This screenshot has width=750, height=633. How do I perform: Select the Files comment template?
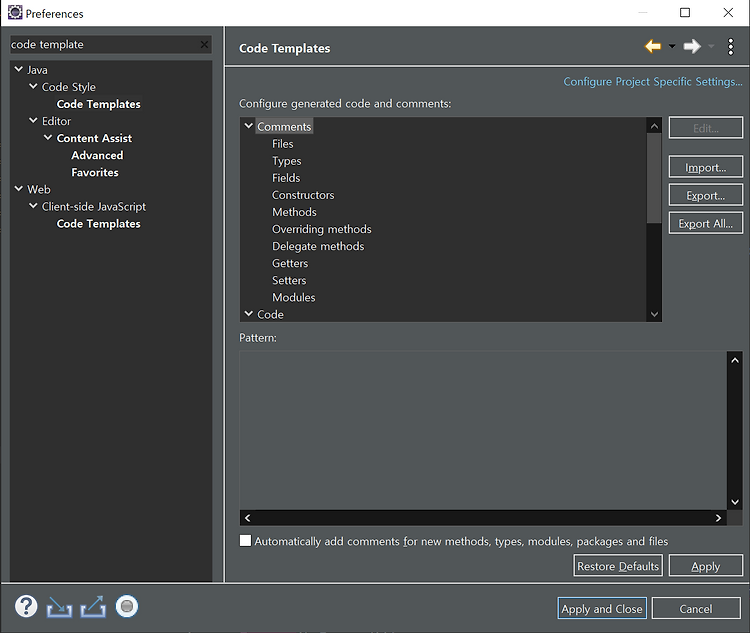pos(283,144)
